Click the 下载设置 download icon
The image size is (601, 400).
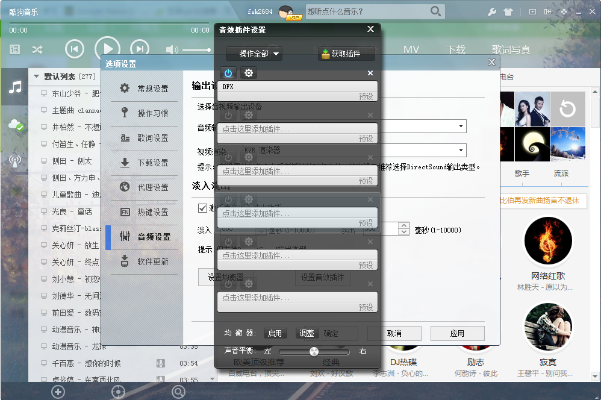pyautogui.click(x=124, y=162)
